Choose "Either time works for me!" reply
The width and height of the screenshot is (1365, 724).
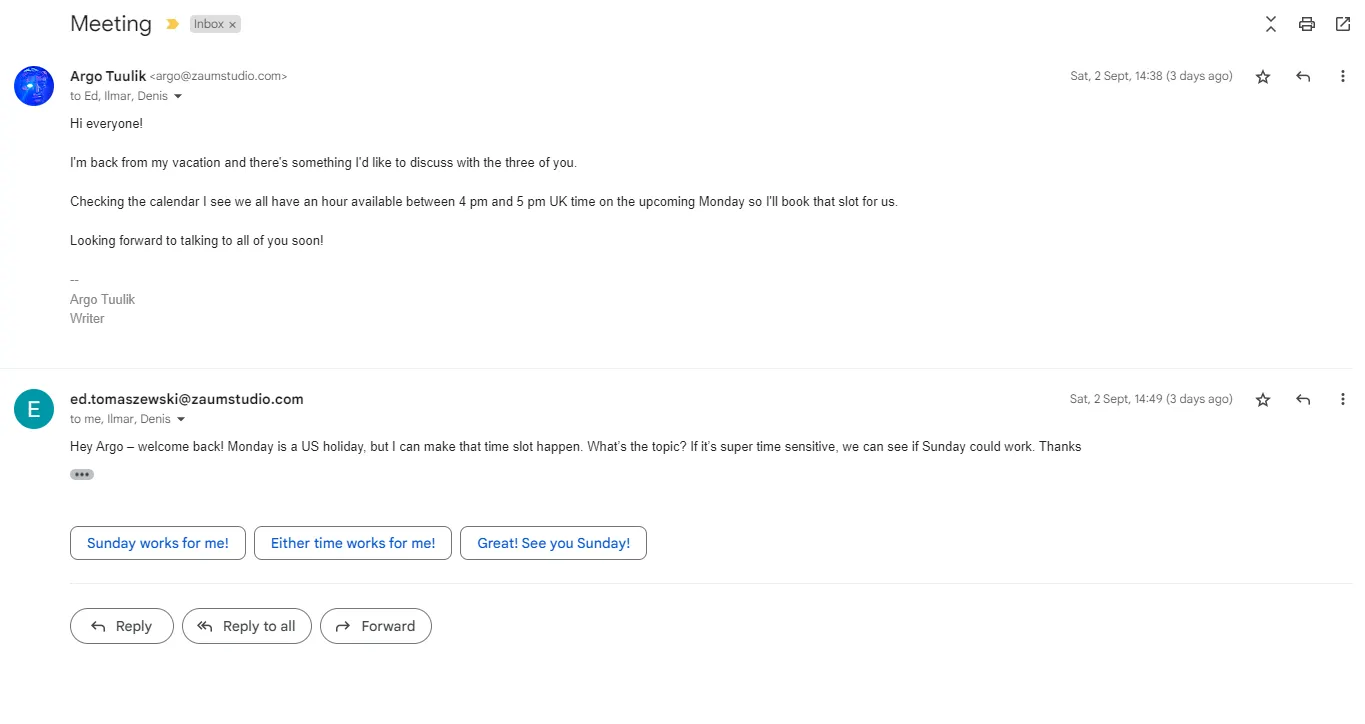point(353,543)
